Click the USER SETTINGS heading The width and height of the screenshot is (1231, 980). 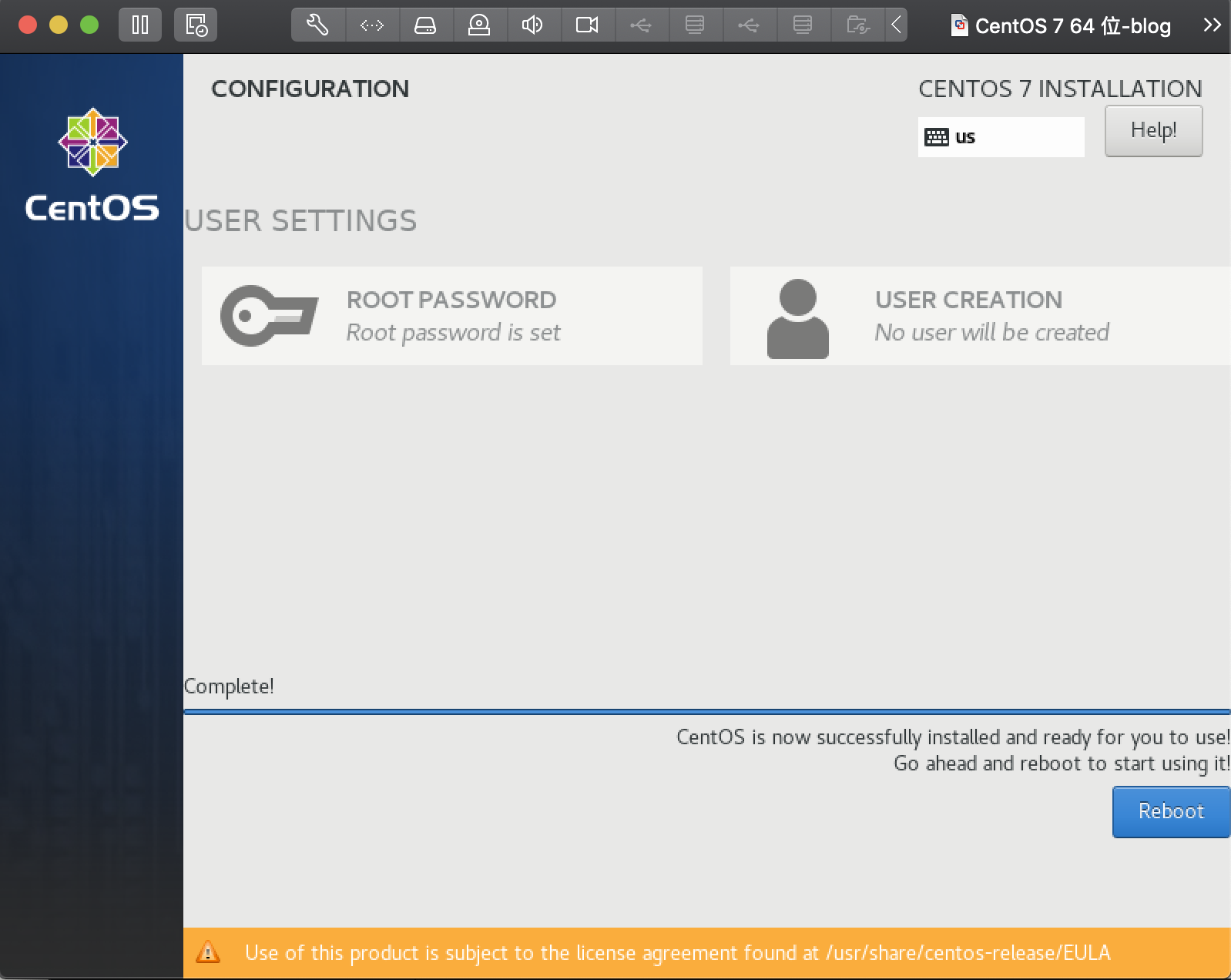pos(300,221)
